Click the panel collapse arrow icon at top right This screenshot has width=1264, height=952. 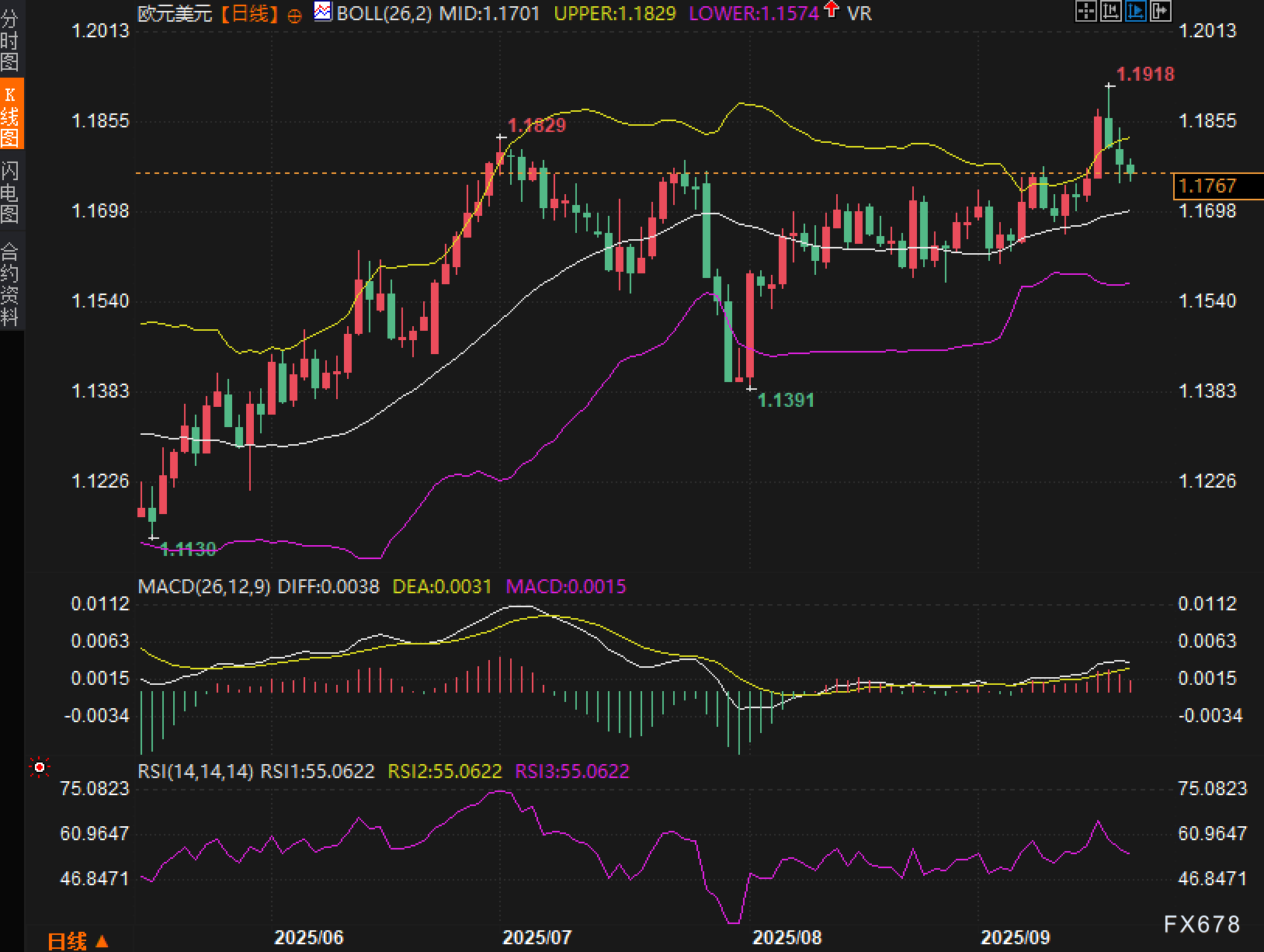tap(1160, 11)
